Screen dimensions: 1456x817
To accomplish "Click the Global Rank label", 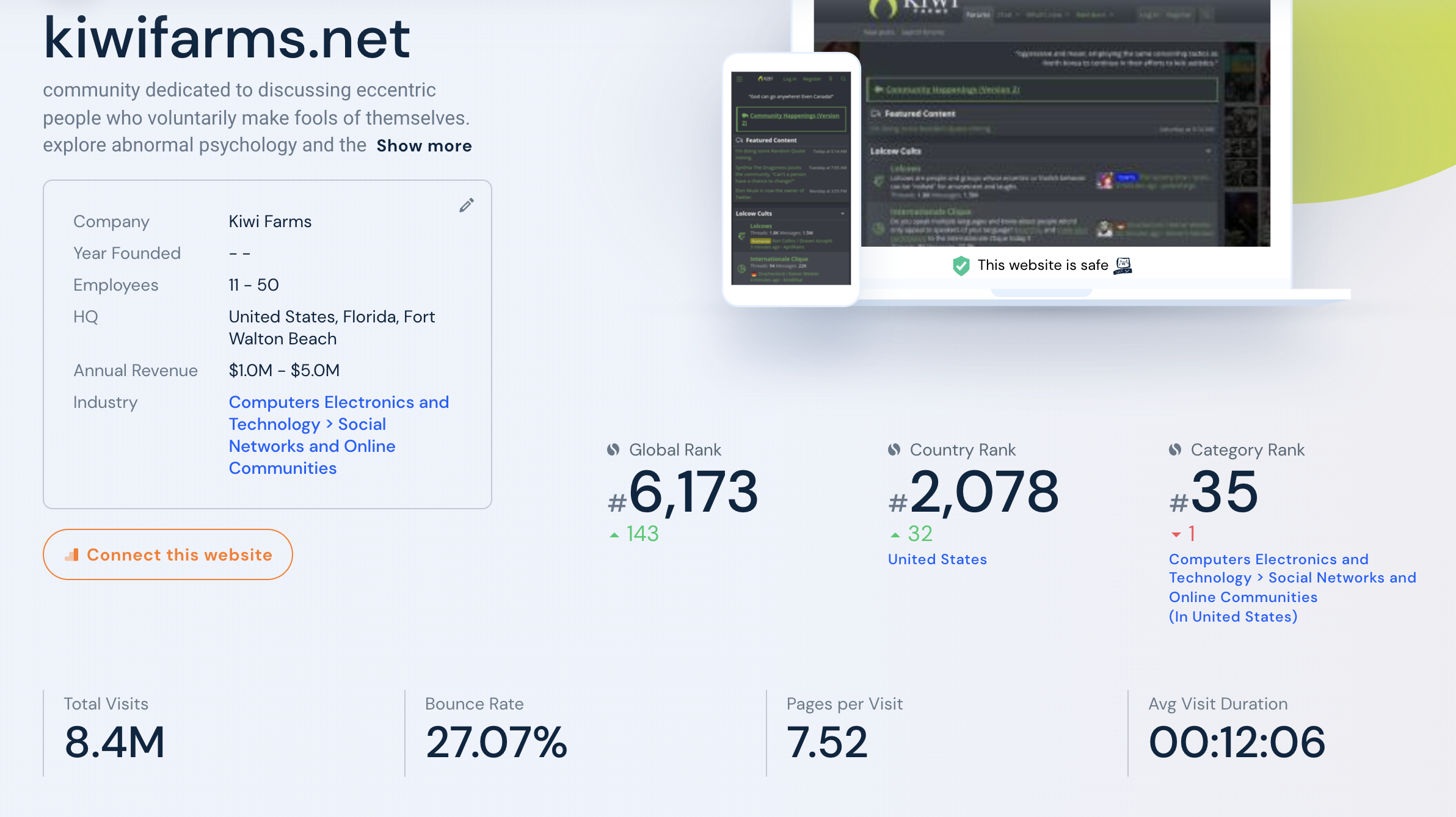I will [x=675, y=450].
